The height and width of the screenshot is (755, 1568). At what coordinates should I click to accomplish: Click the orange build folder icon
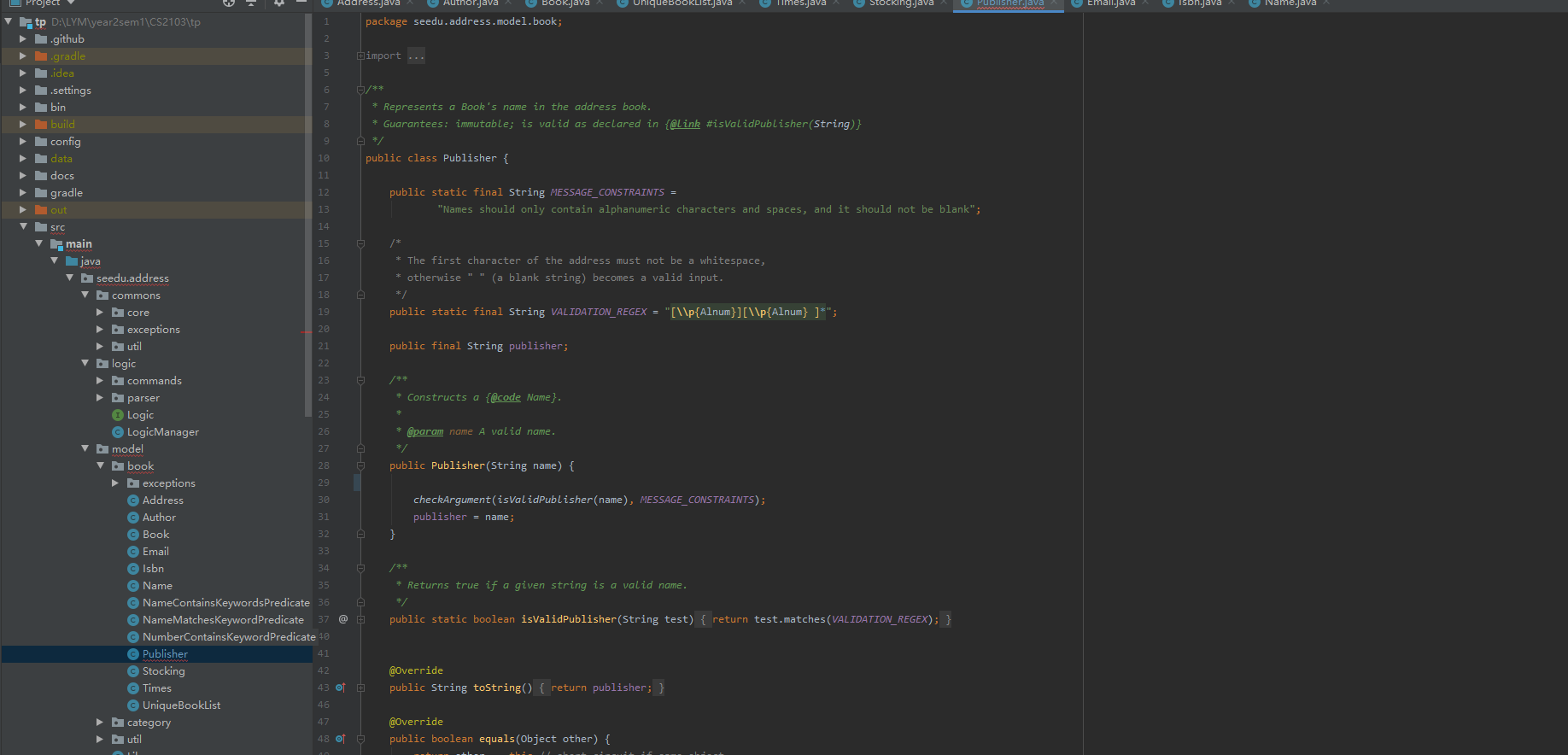point(41,125)
